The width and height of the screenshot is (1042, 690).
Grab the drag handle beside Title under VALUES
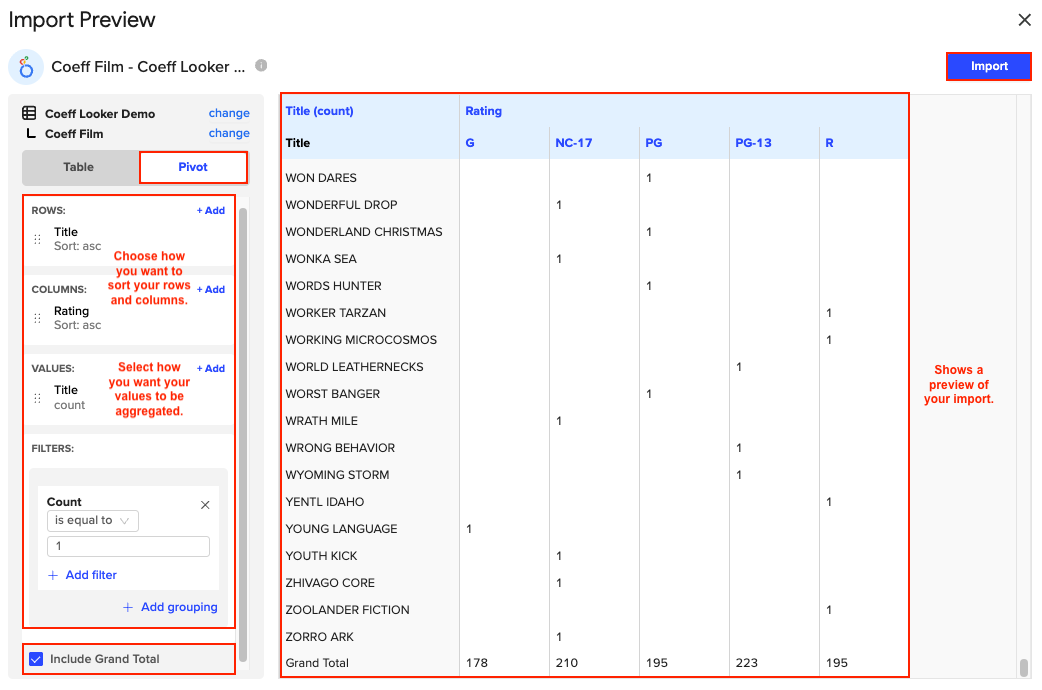click(36, 397)
